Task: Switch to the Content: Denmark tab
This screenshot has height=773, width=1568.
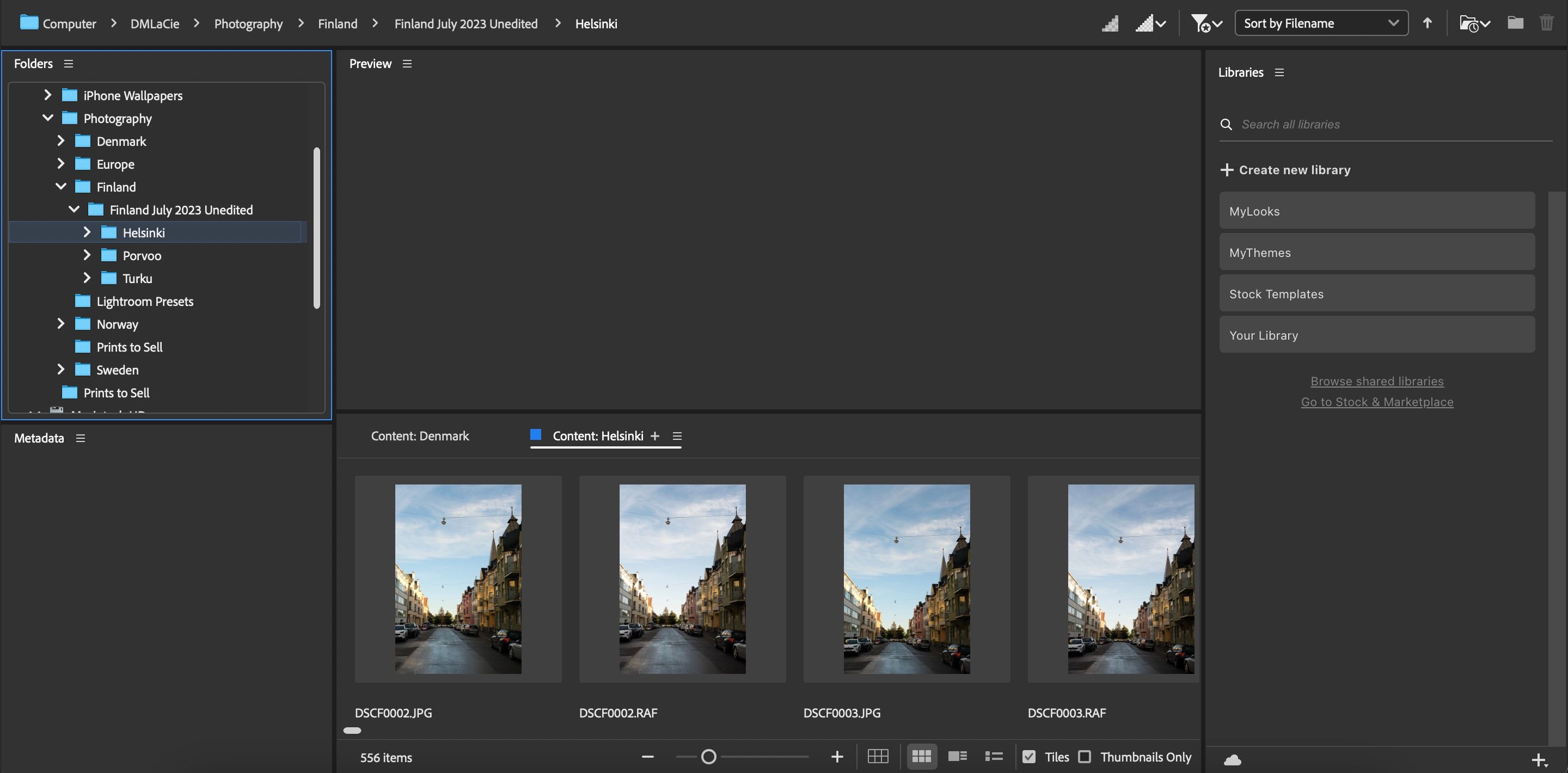Action: [420, 436]
